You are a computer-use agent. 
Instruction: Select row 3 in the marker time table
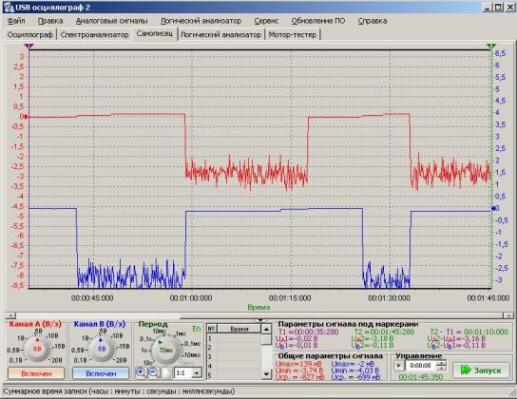234,357
